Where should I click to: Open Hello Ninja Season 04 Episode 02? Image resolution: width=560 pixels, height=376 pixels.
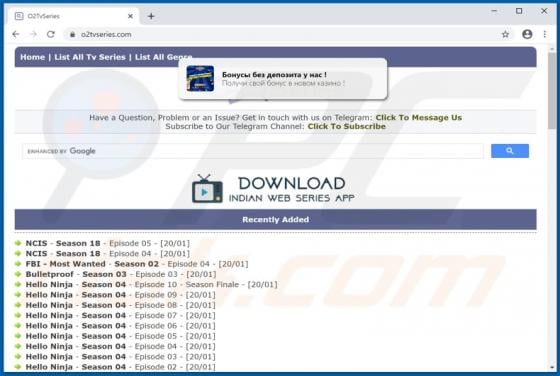pyautogui.click(x=120, y=367)
